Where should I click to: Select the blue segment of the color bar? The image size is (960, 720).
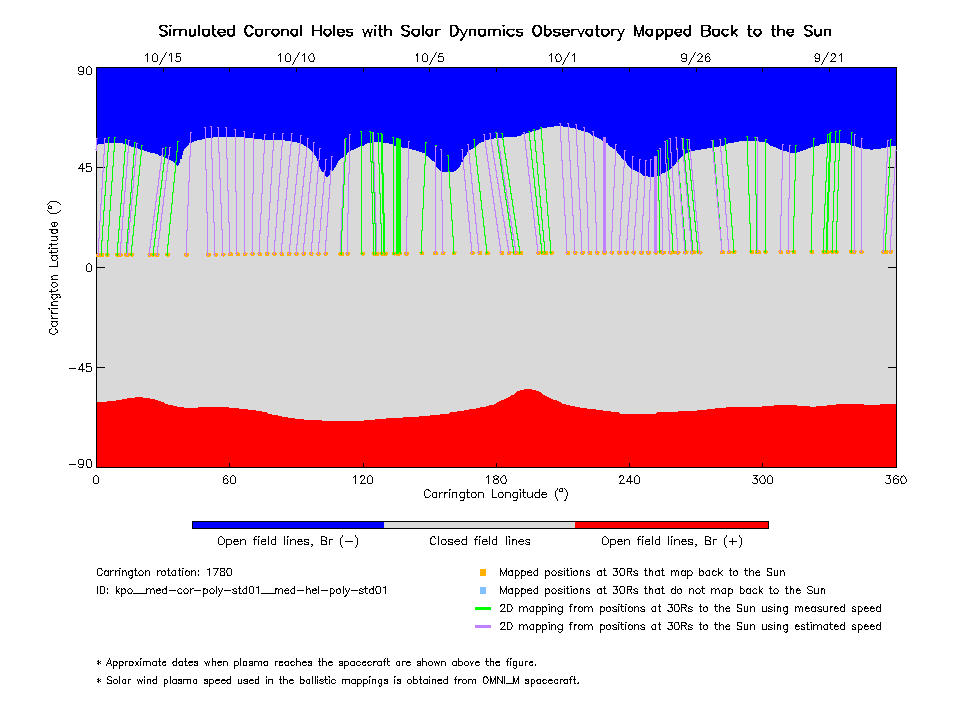coord(288,524)
